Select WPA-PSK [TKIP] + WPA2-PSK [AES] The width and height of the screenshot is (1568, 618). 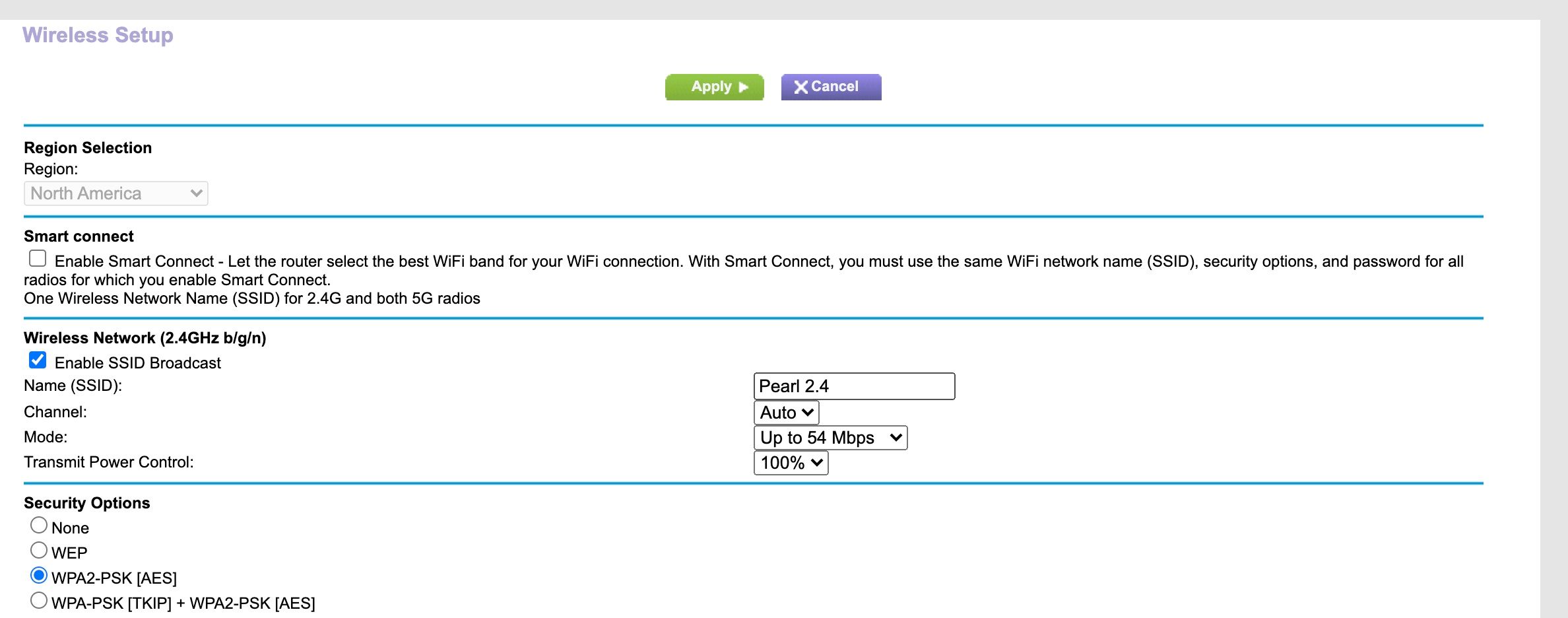39,599
